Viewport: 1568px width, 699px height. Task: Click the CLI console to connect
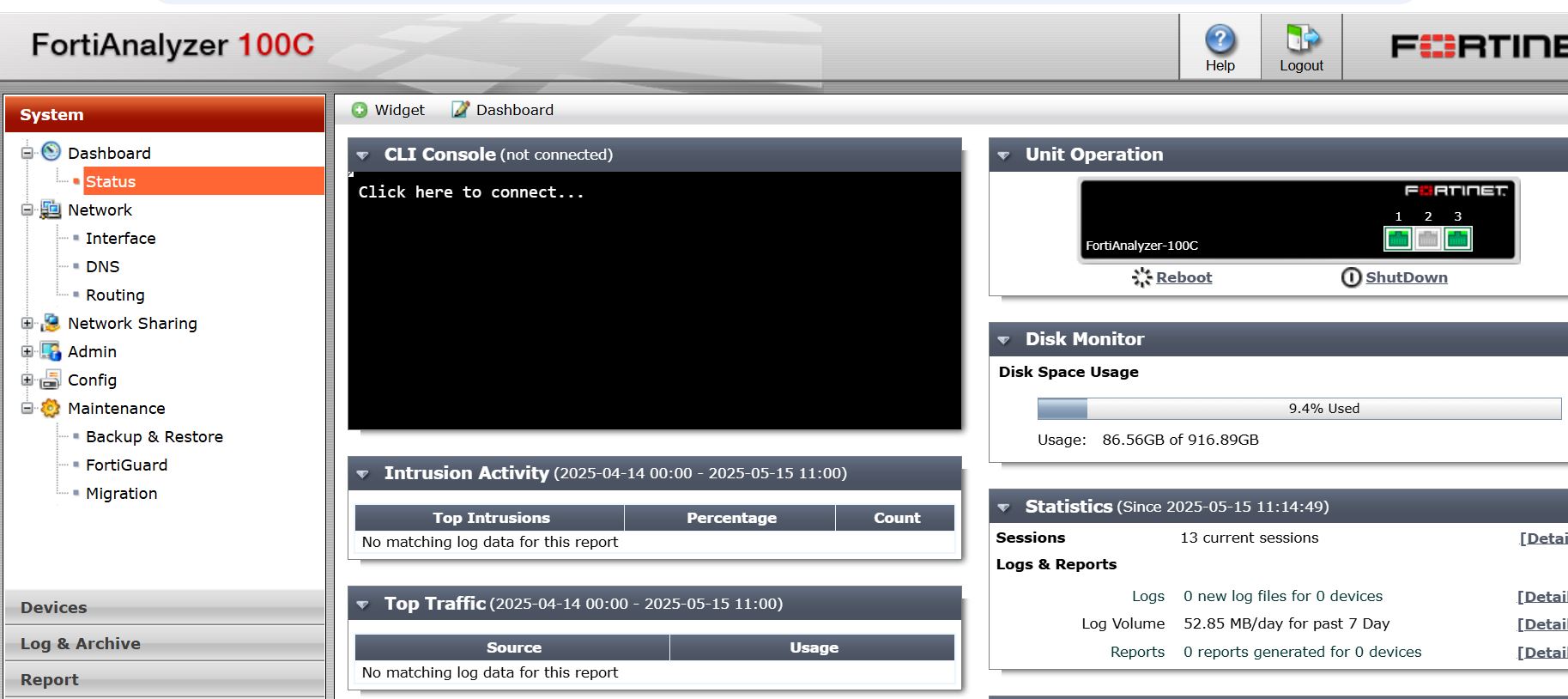pos(654,301)
